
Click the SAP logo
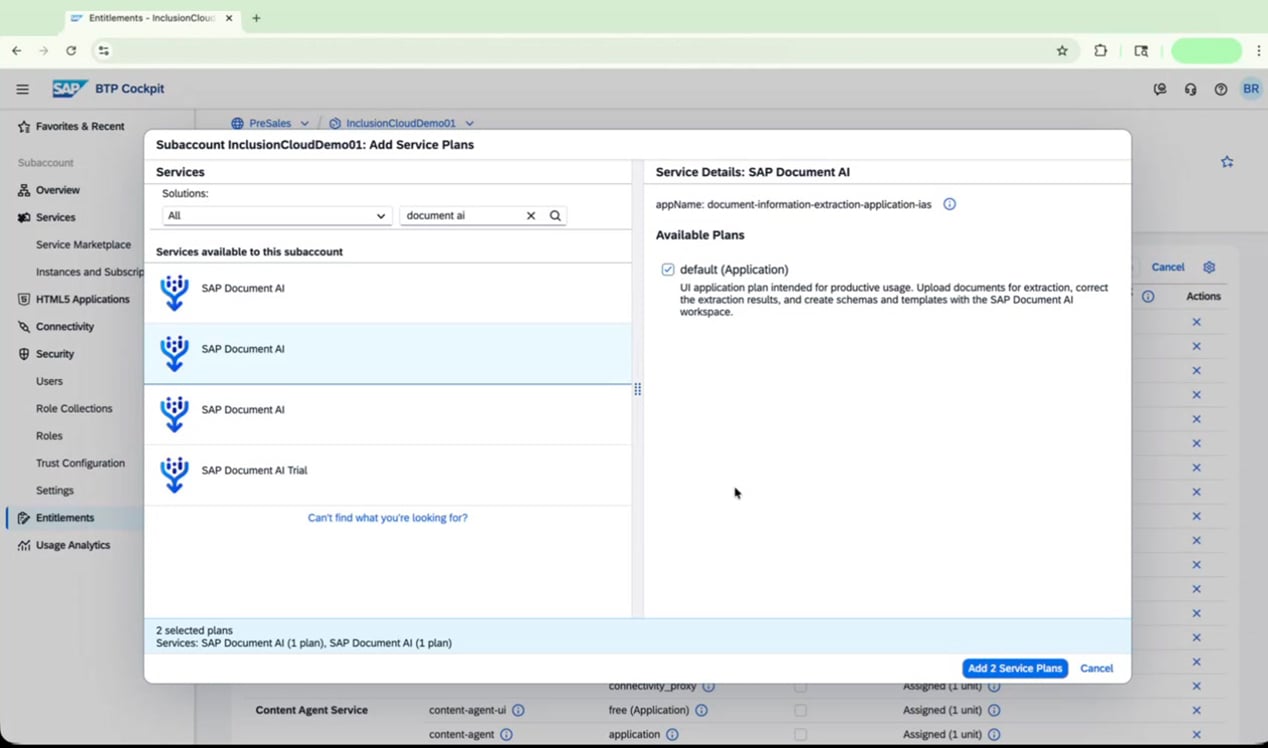point(70,89)
